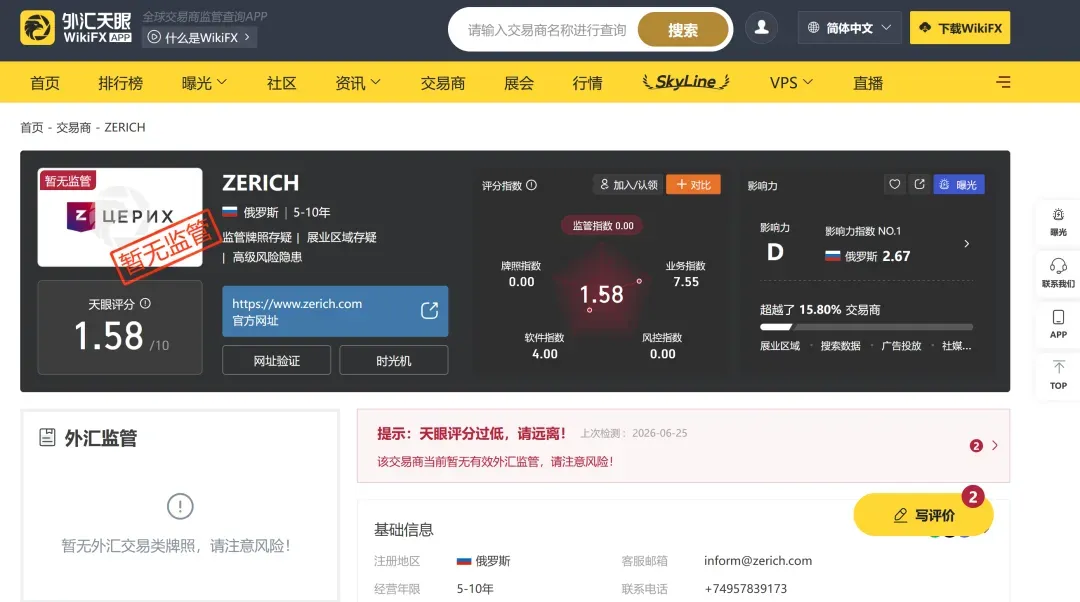Click 交易商 in the breadcrumb
The width and height of the screenshot is (1080, 602).
[x=73, y=127]
